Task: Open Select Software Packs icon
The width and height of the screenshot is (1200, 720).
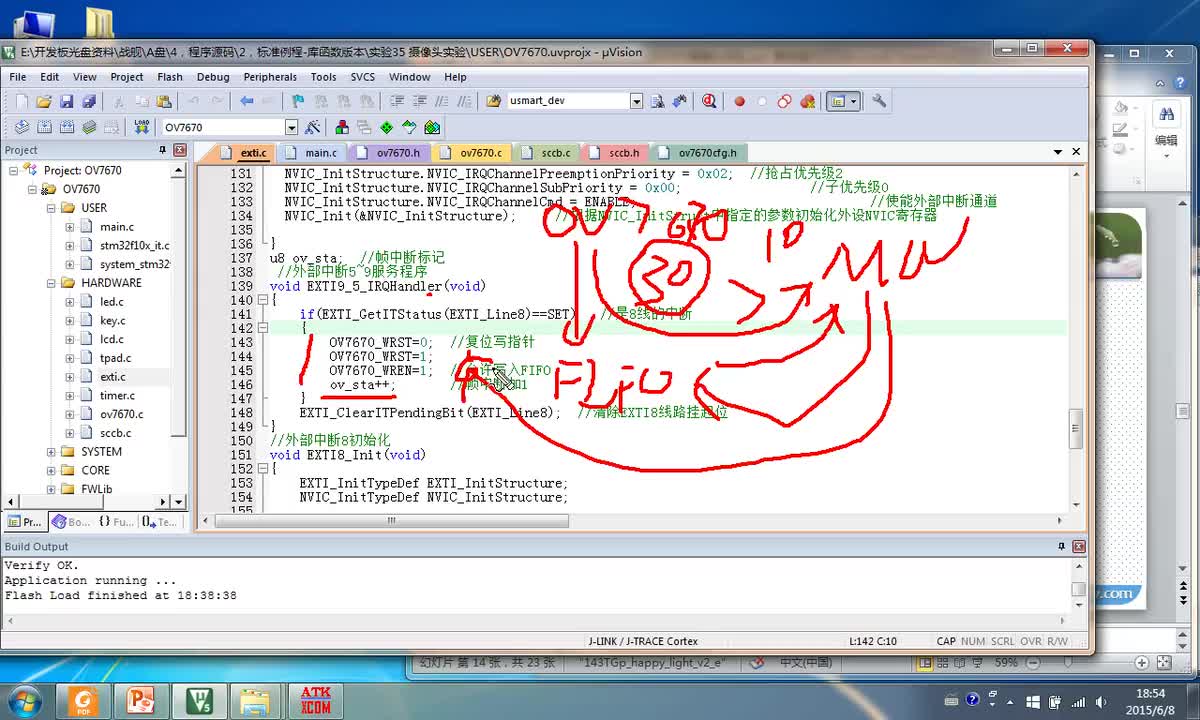Action: pos(409,127)
